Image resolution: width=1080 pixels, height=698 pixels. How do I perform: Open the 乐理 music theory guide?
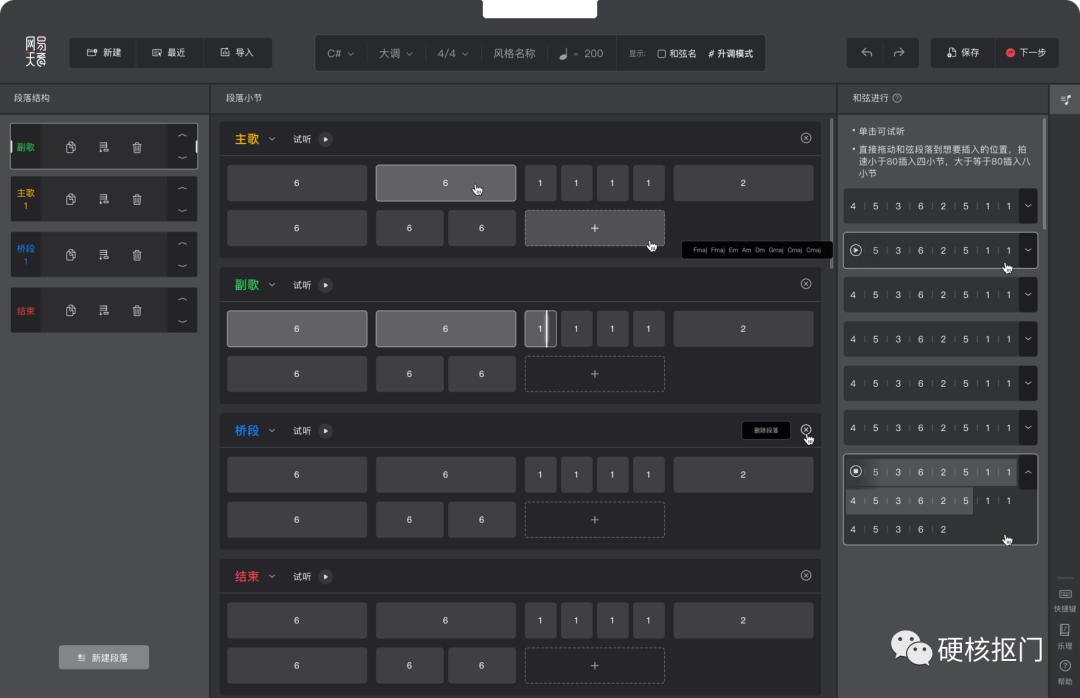(1065, 637)
